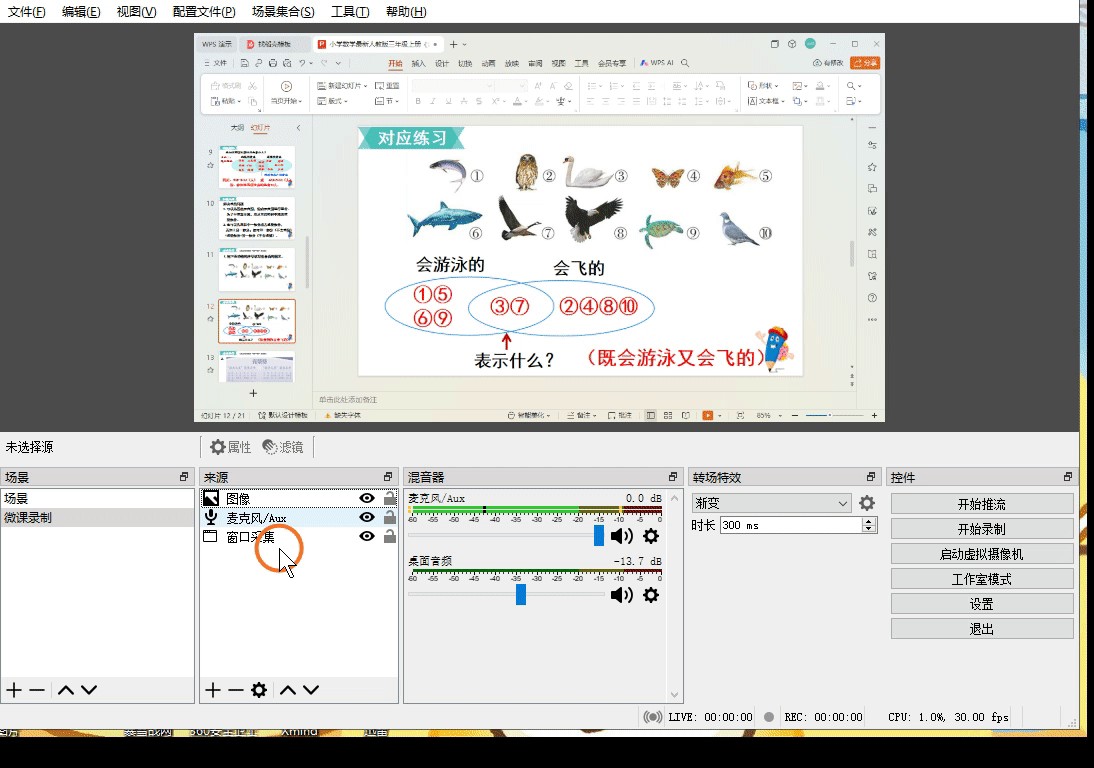Open the 场景集合(S) menu
The height and width of the screenshot is (768, 1094).
(x=283, y=12)
